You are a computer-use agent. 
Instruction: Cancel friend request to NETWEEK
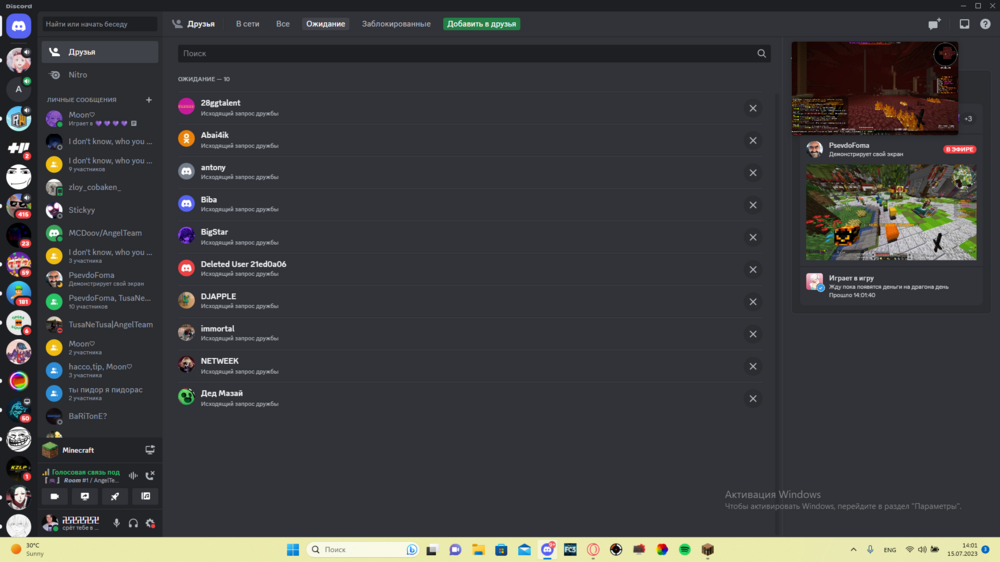(x=753, y=366)
